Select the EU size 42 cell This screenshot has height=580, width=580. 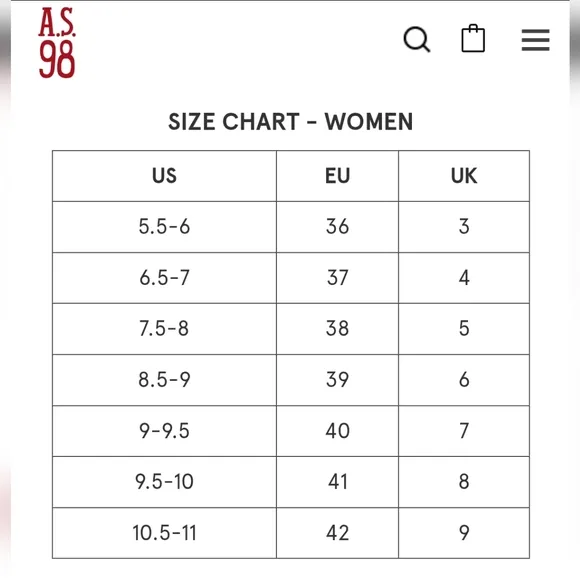coord(337,533)
